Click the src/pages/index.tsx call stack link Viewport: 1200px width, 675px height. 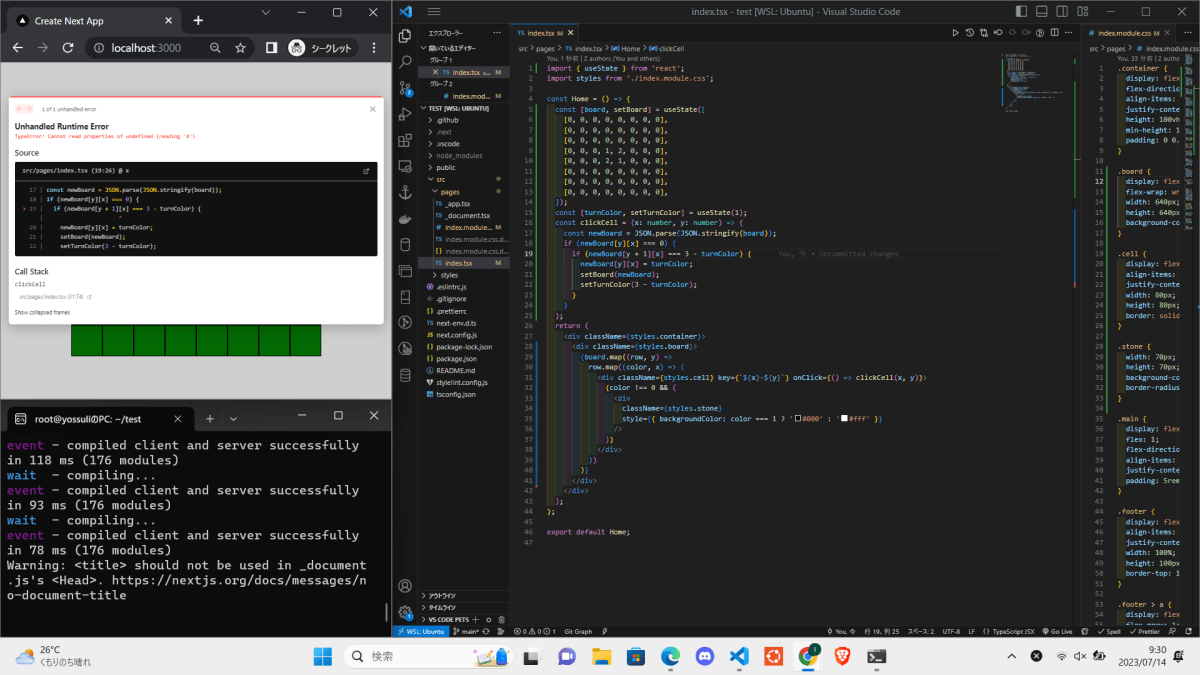tap(54, 296)
